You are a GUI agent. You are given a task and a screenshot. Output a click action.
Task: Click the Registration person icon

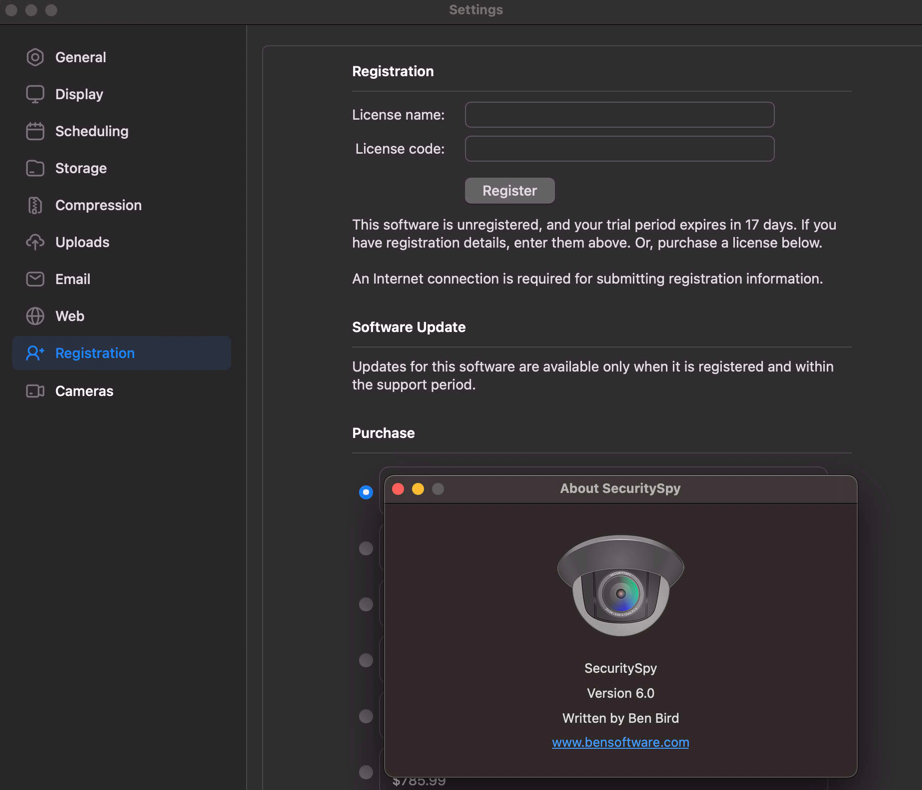tap(35, 353)
